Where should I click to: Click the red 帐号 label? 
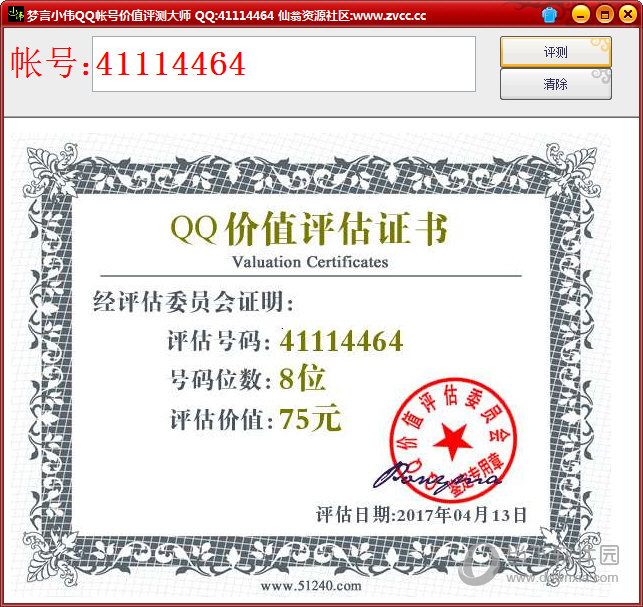tap(50, 63)
